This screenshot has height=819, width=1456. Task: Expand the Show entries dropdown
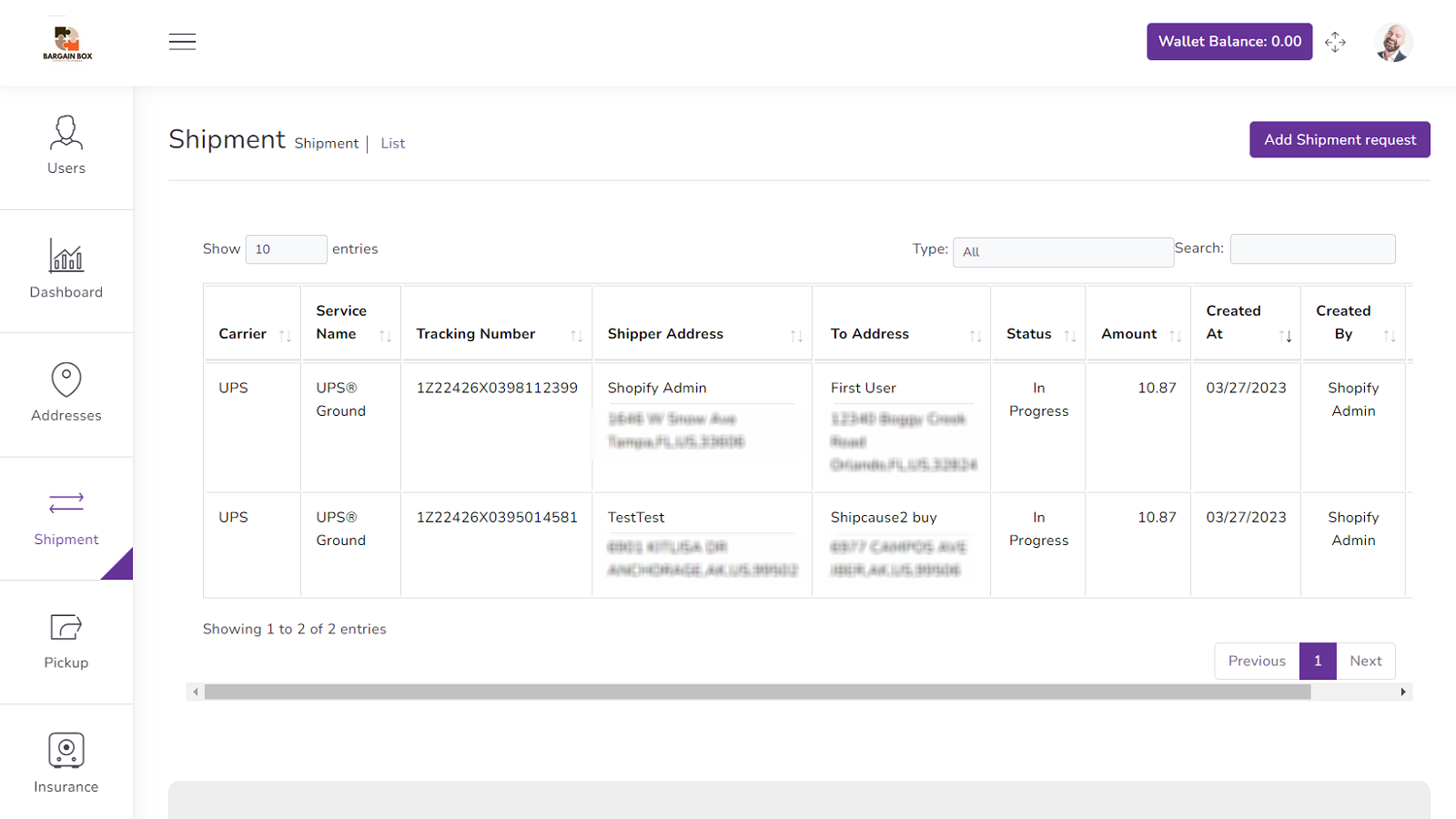coord(286,249)
